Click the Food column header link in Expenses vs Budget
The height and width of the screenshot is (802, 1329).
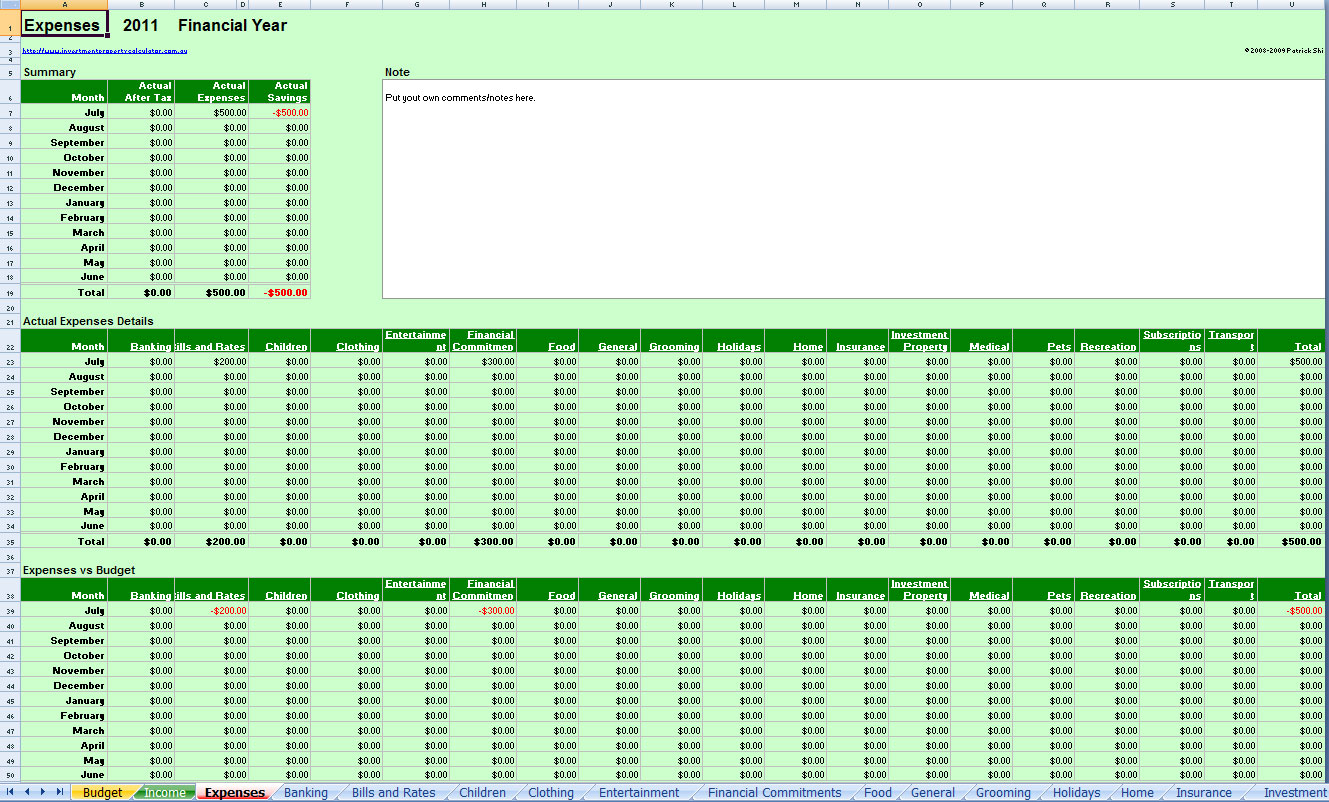pyautogui.click(x=561, y=596)
